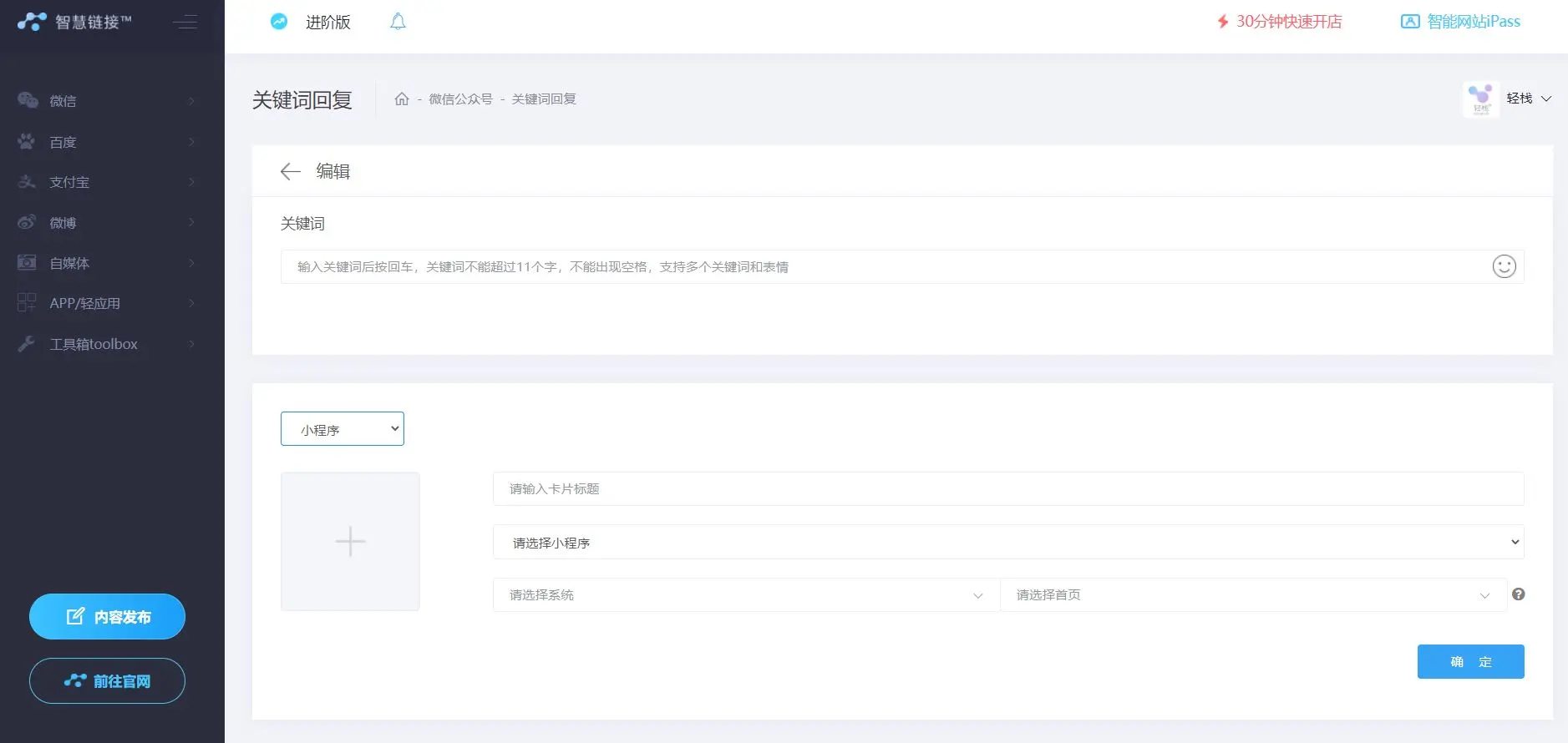1568x743 pixels.
Task: Click the 内容发布 button
Action: tap(107, 617)
